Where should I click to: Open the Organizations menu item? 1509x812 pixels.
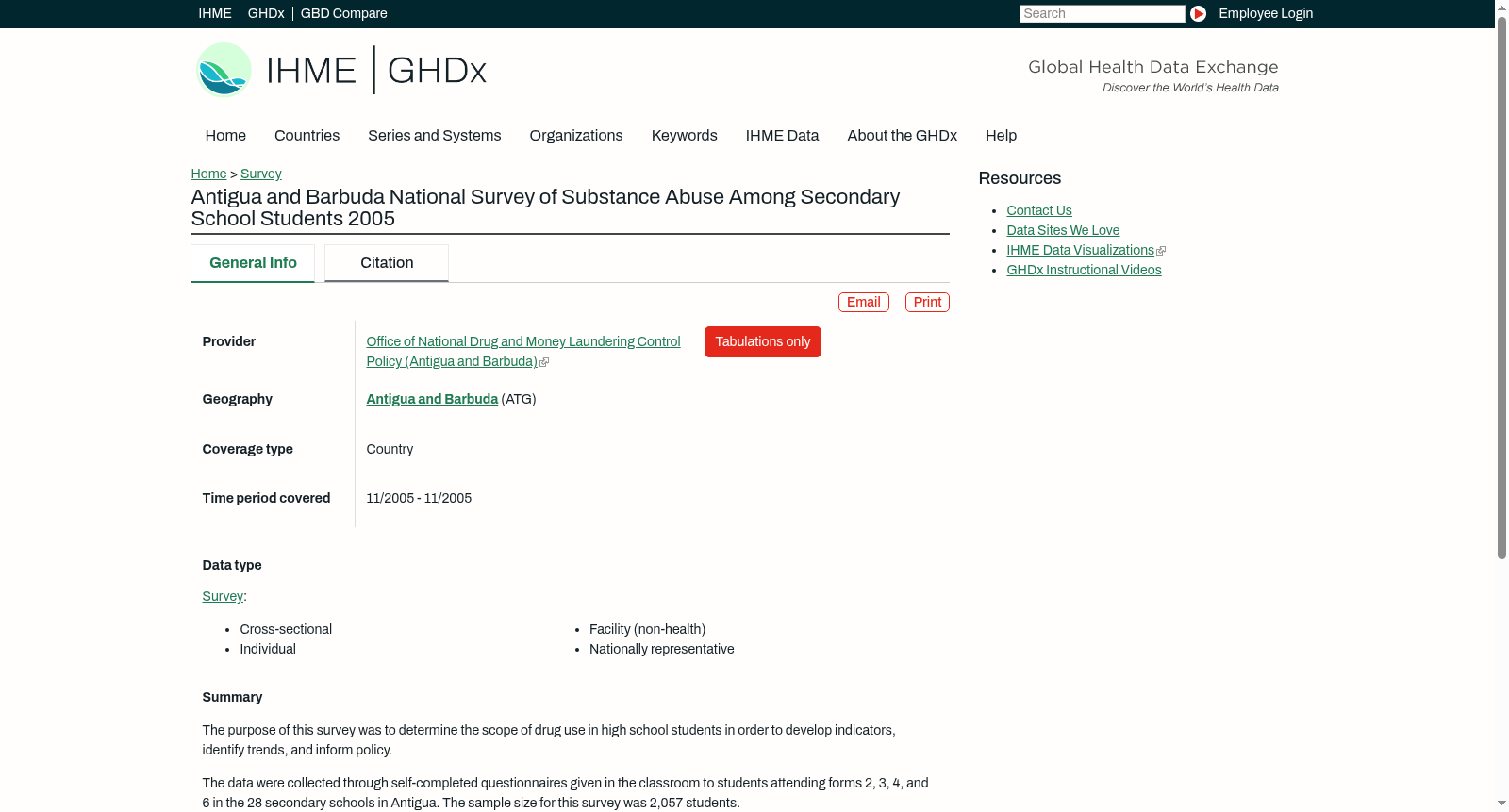point(576,135)
